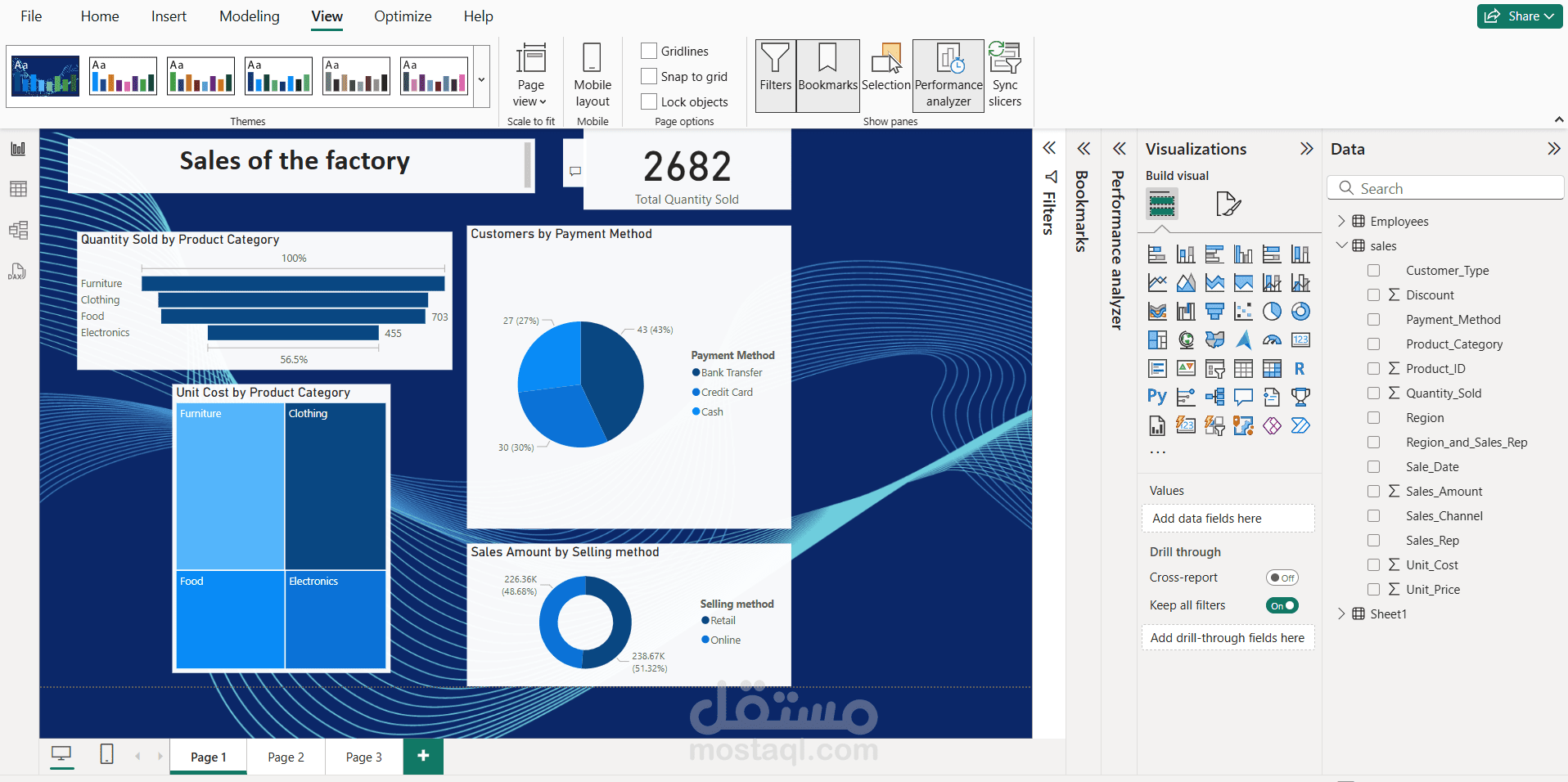The image size is (1568, 782).
Task: Select the Scatter chart visualization icon
Action: point(1243,312)
